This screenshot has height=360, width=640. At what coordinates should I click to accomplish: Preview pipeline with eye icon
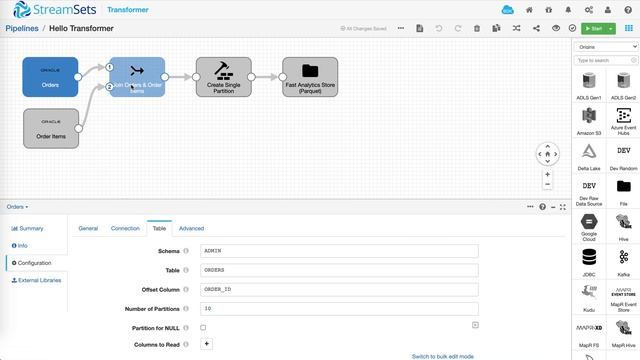coord(556,28)
